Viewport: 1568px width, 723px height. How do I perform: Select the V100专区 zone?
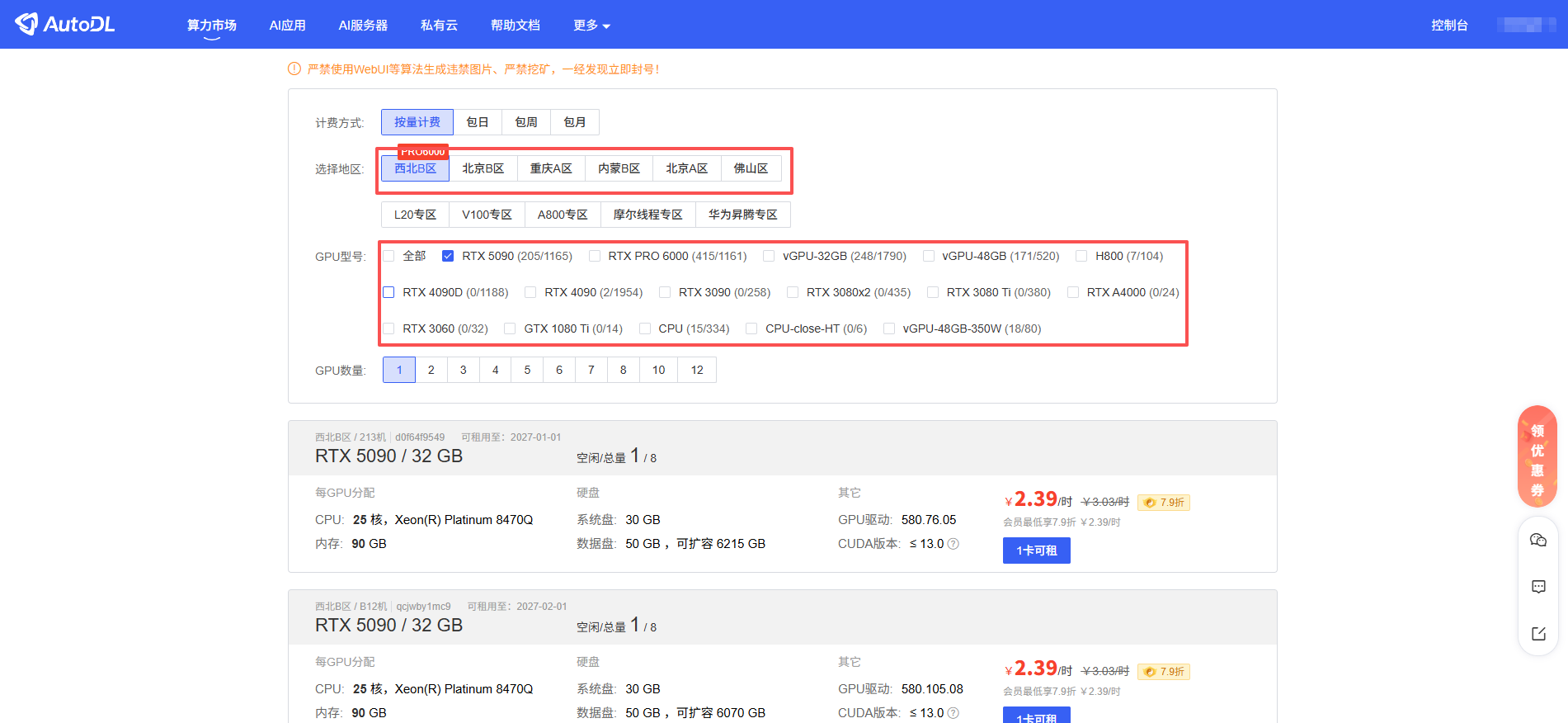pos(487,215)
